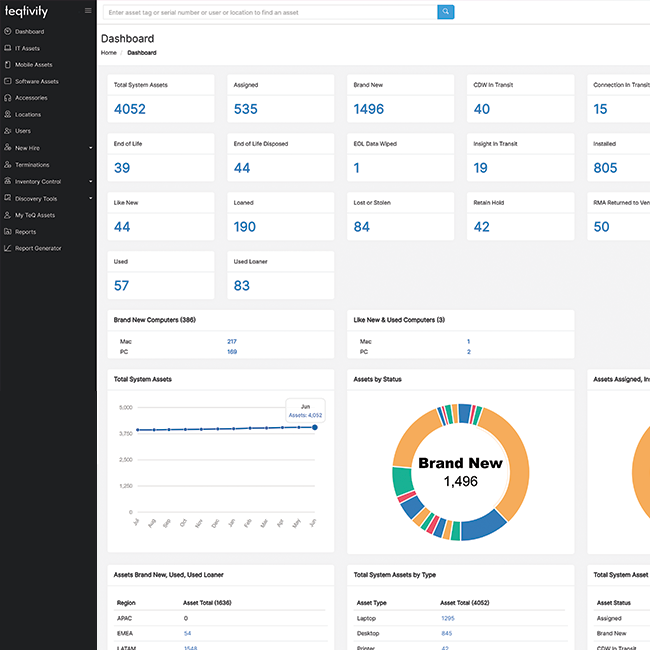Click the Laptop total 1295 link
Image resolution: width=650 pixels, height=650 pixels.
[x=447, y=618]
